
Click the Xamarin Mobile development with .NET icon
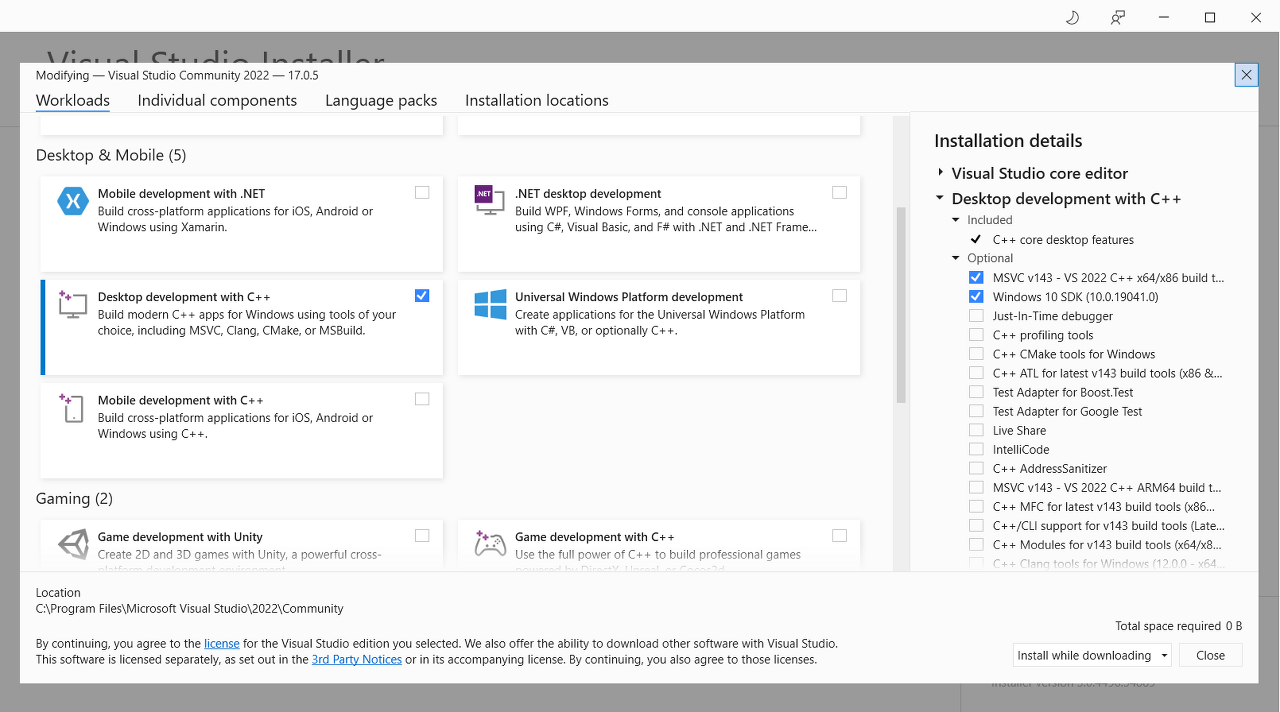point(73,201)
